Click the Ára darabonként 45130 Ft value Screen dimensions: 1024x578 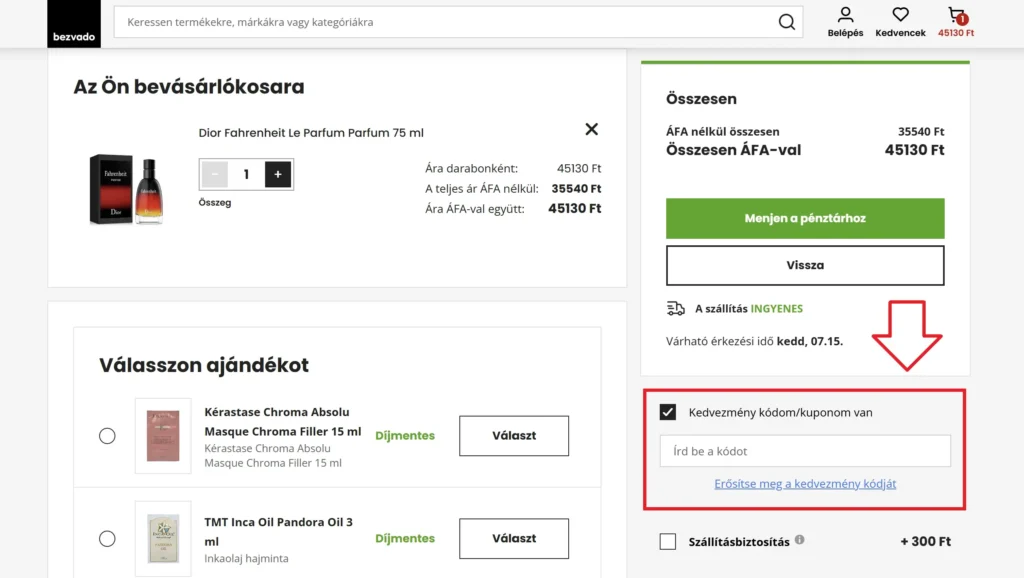tap(579, 169)
